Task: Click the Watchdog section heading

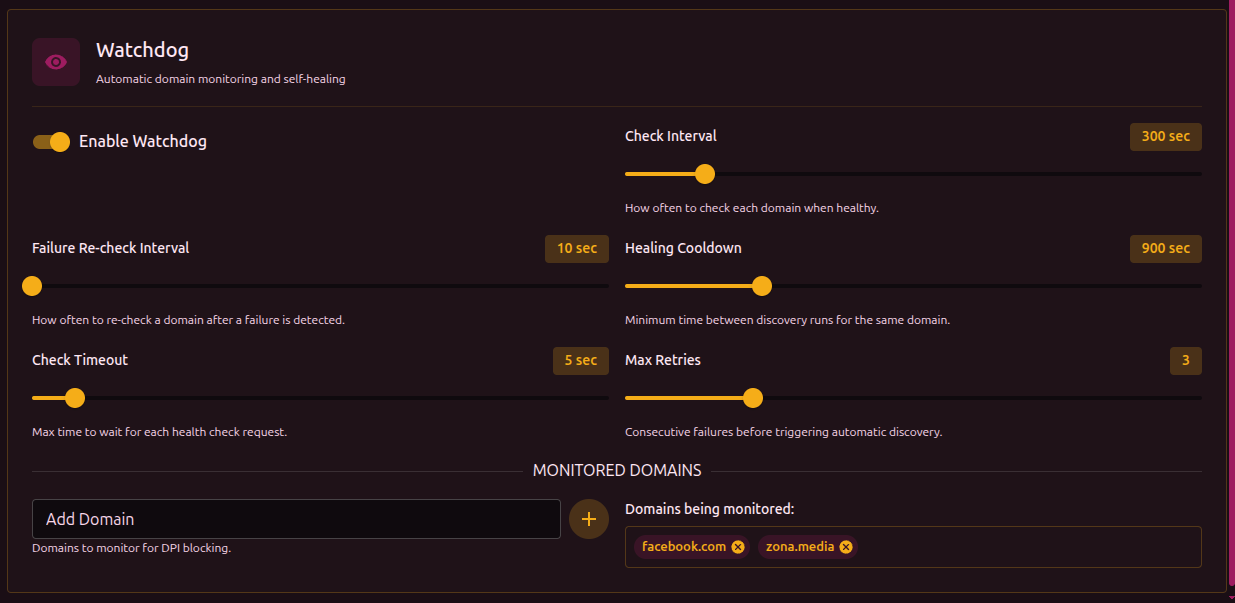Action: pyautogui.click(x=142, y=50)
